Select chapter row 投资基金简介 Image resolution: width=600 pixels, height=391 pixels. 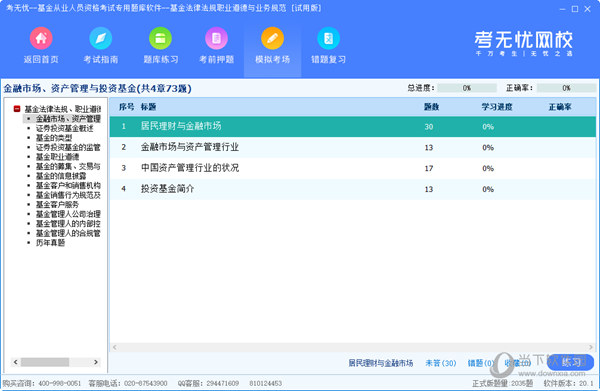pyautogui.click(x=353, y=189)
